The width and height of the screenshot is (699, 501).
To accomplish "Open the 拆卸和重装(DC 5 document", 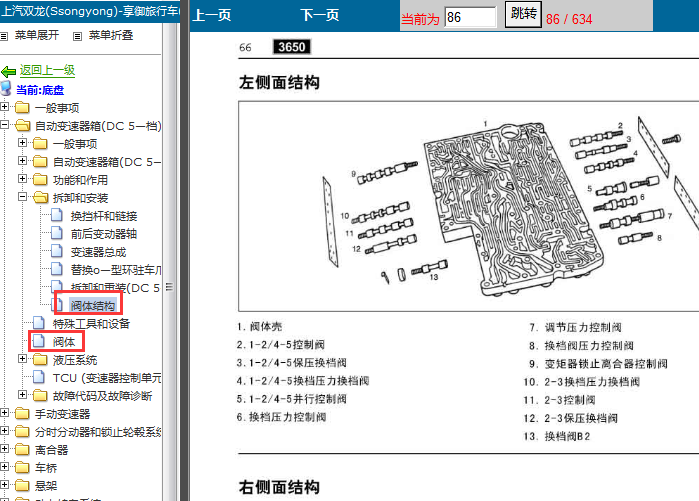I will (x=115, y=288).
